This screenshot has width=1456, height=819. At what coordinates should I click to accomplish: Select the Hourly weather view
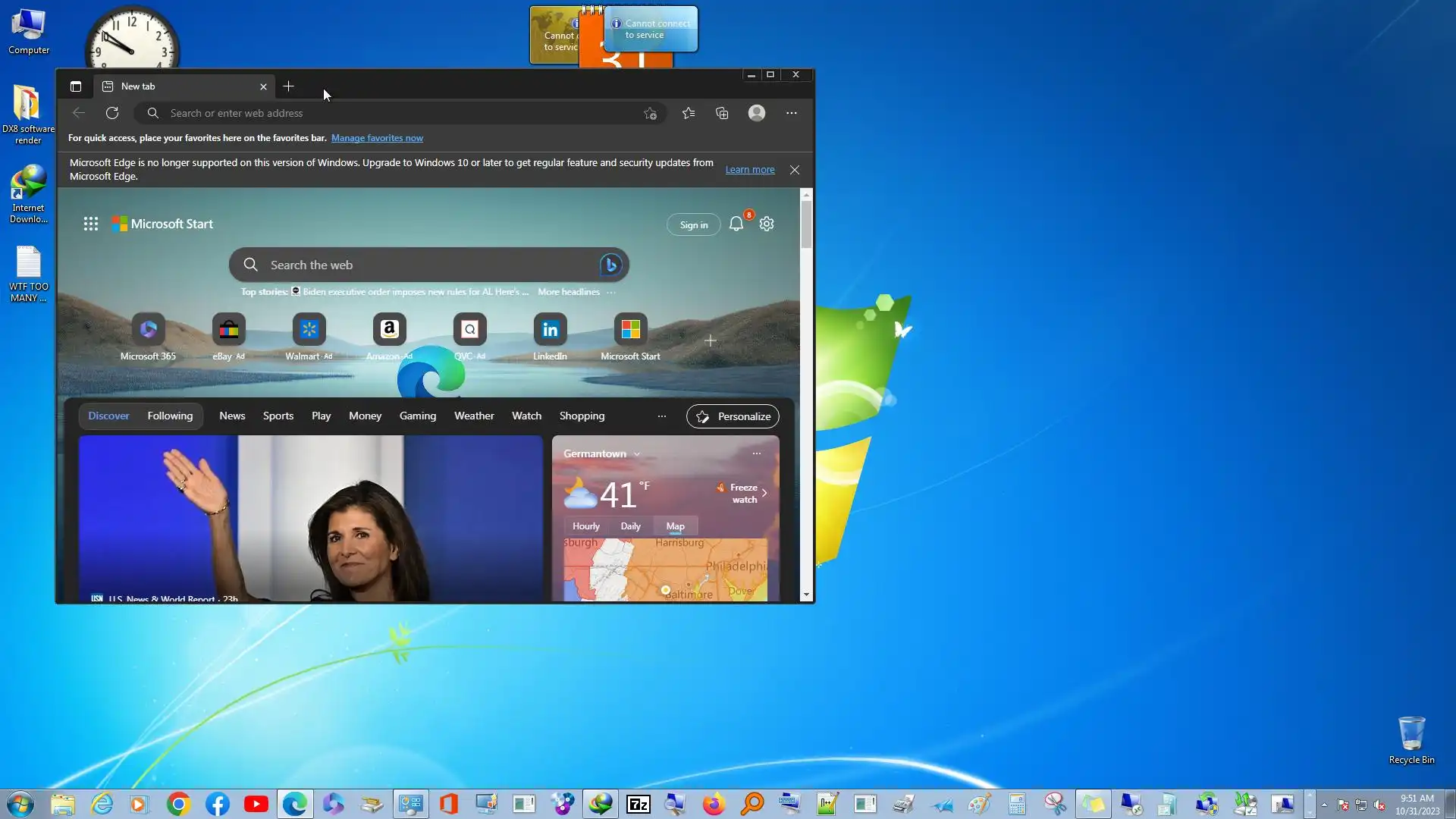point(585,526)
